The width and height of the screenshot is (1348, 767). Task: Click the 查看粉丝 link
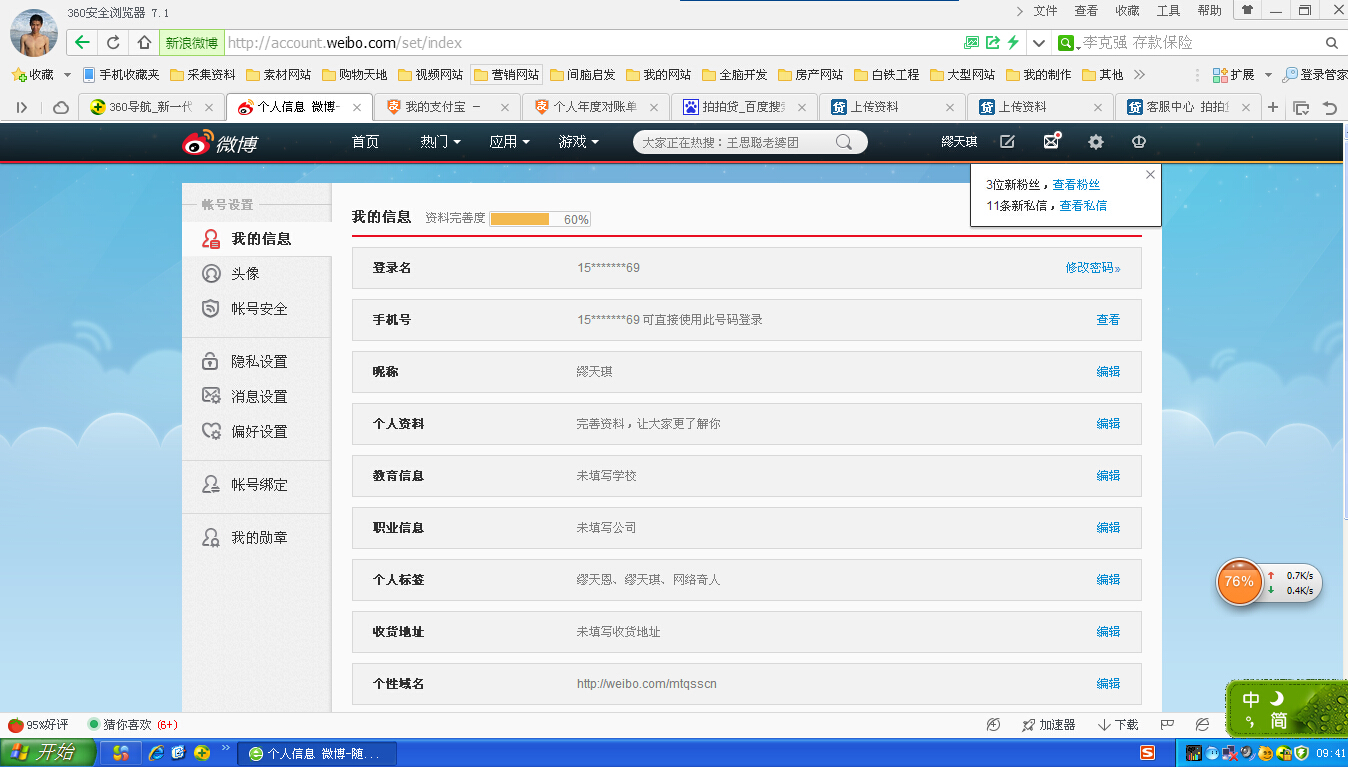click(1076, 185)
